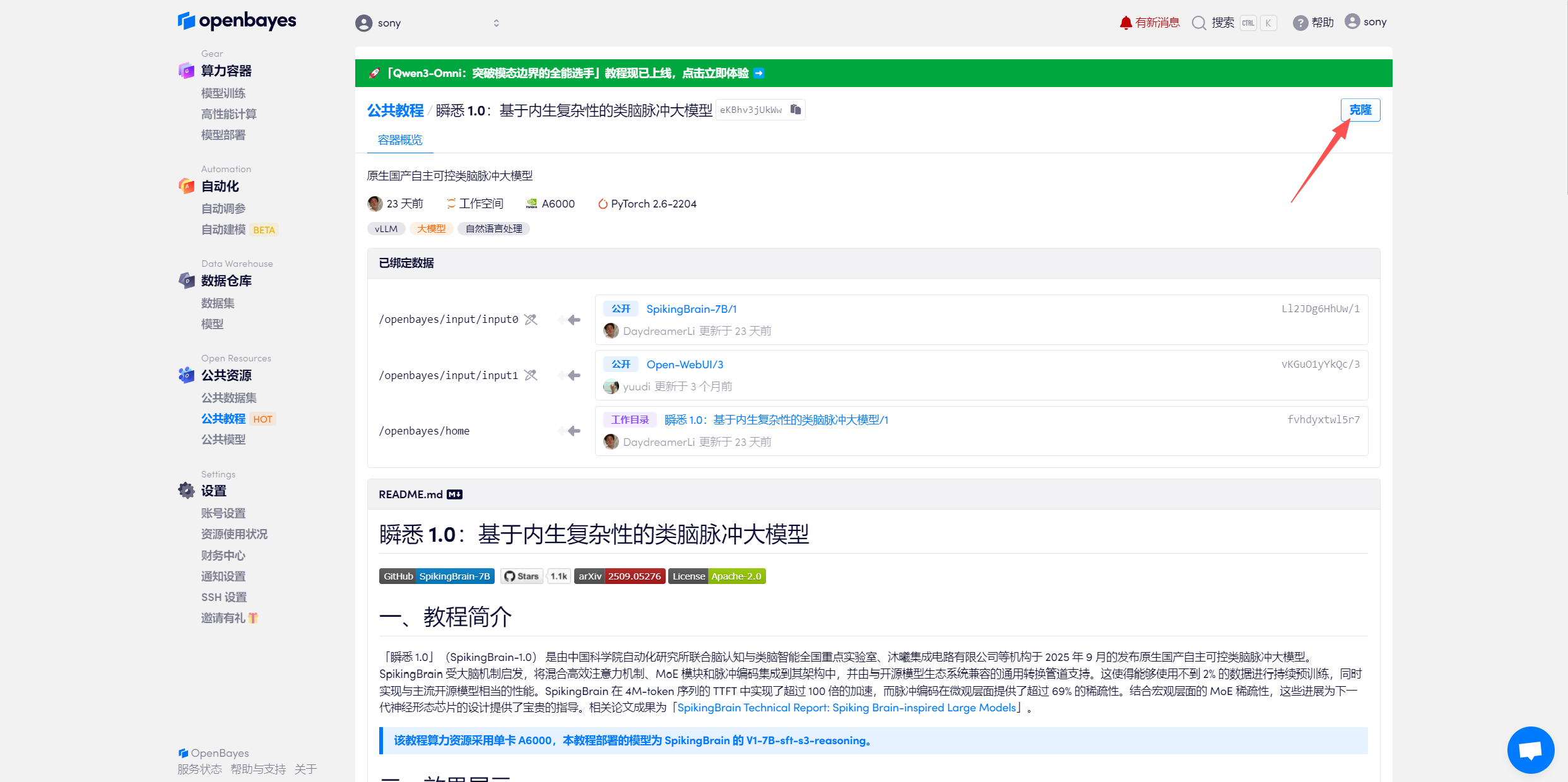
Task: Open 邀请有礼 in the sidebar
Action: point(230,618)
